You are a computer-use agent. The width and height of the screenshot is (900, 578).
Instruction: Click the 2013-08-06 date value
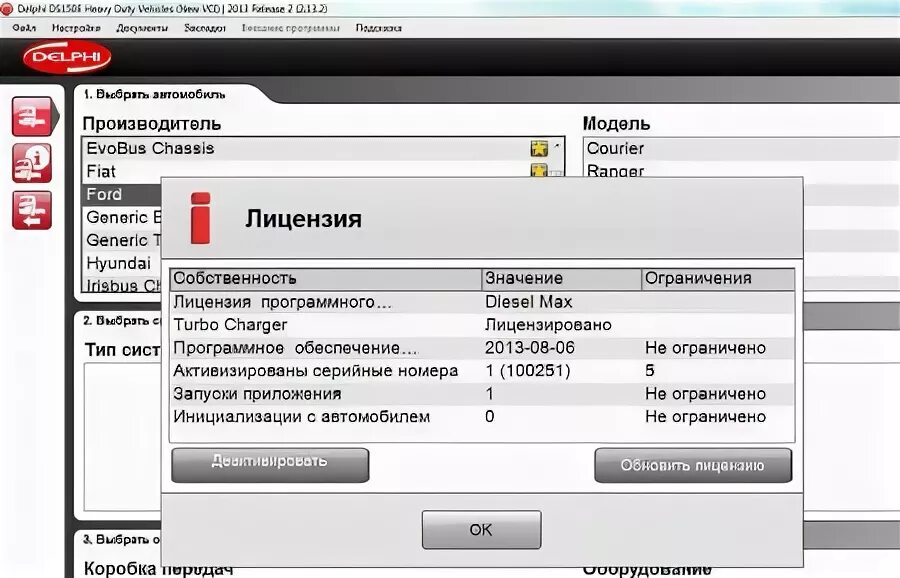point(530,348)
